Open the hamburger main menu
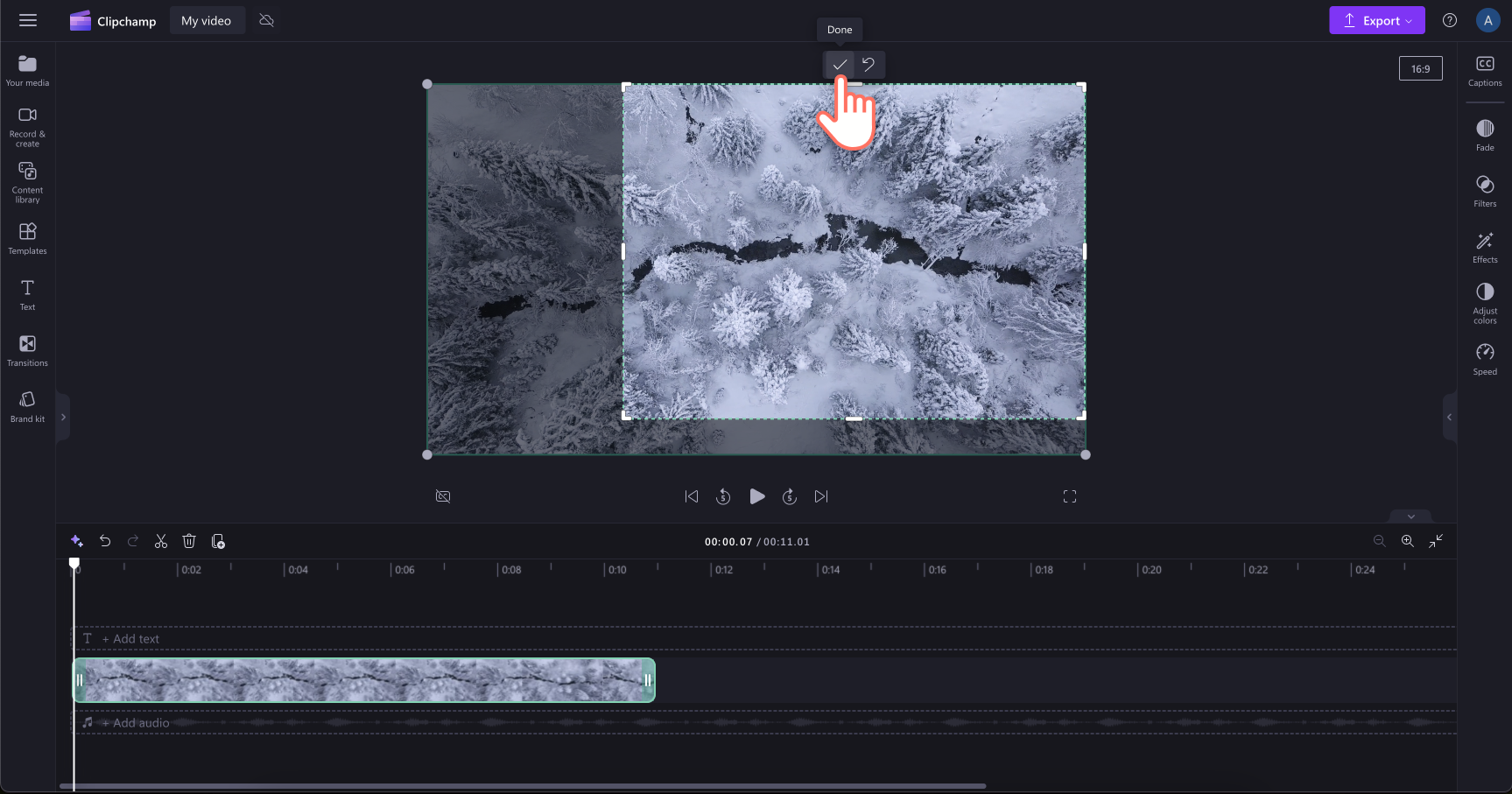The image size is (1512, 794). [x=28, y=20]
